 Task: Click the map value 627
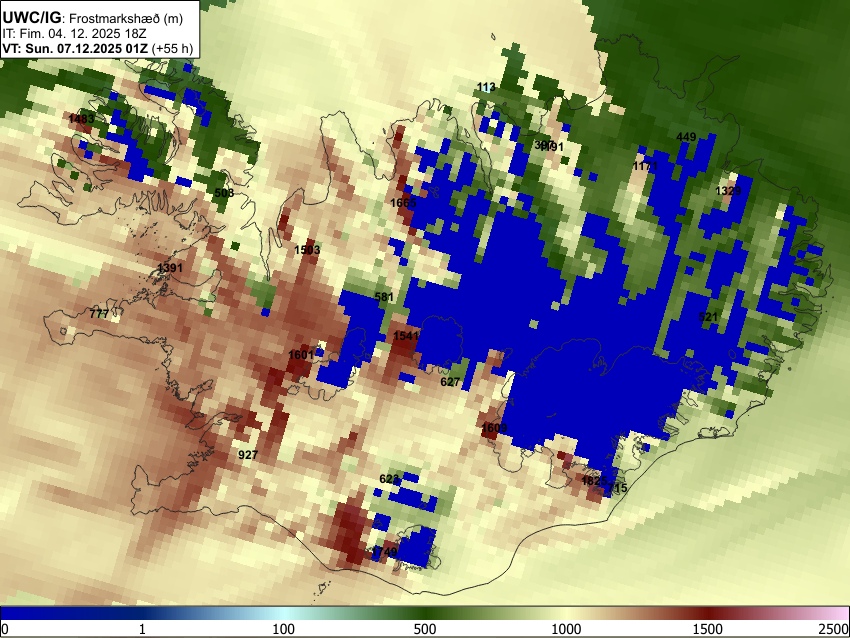coord(450,382)
